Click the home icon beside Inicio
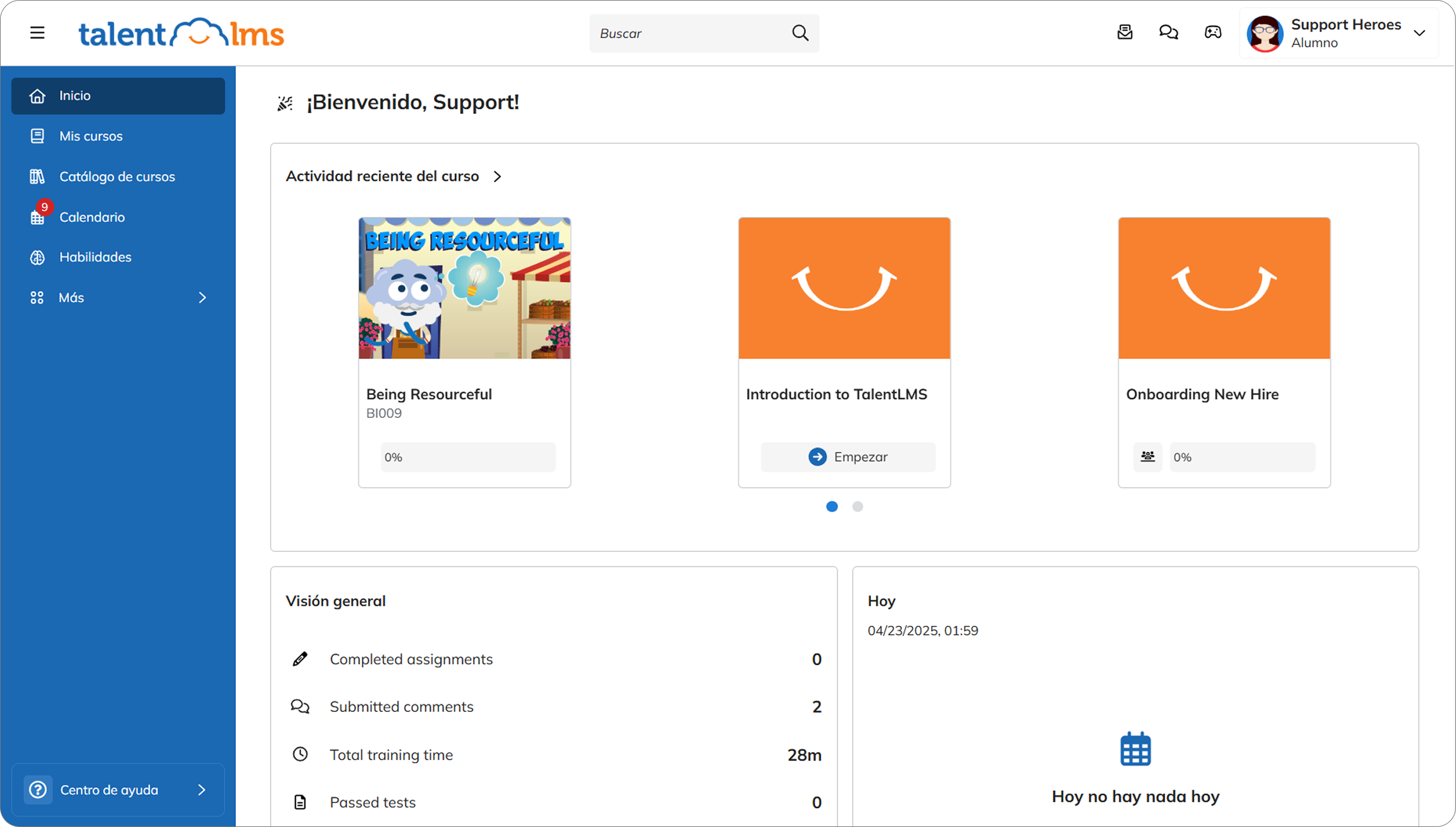Screen dimensions: 1456x827 tap(37, 95)
